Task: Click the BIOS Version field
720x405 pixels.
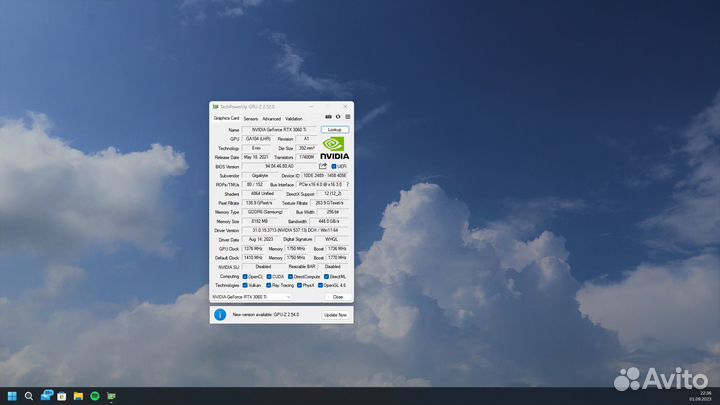Action: pos(279,166)
